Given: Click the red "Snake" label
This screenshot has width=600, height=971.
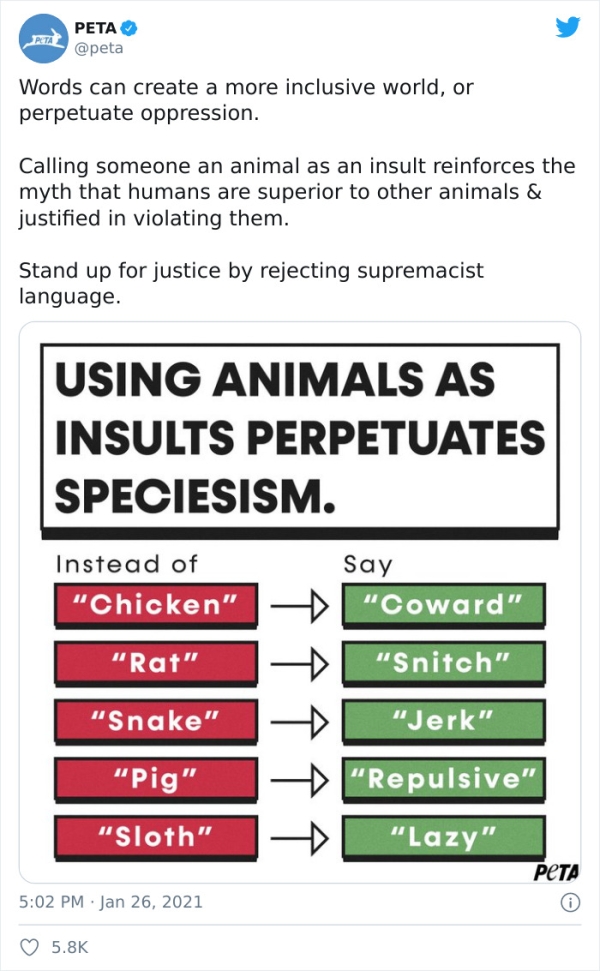Looking at the screenshot, I should [156, 720].
